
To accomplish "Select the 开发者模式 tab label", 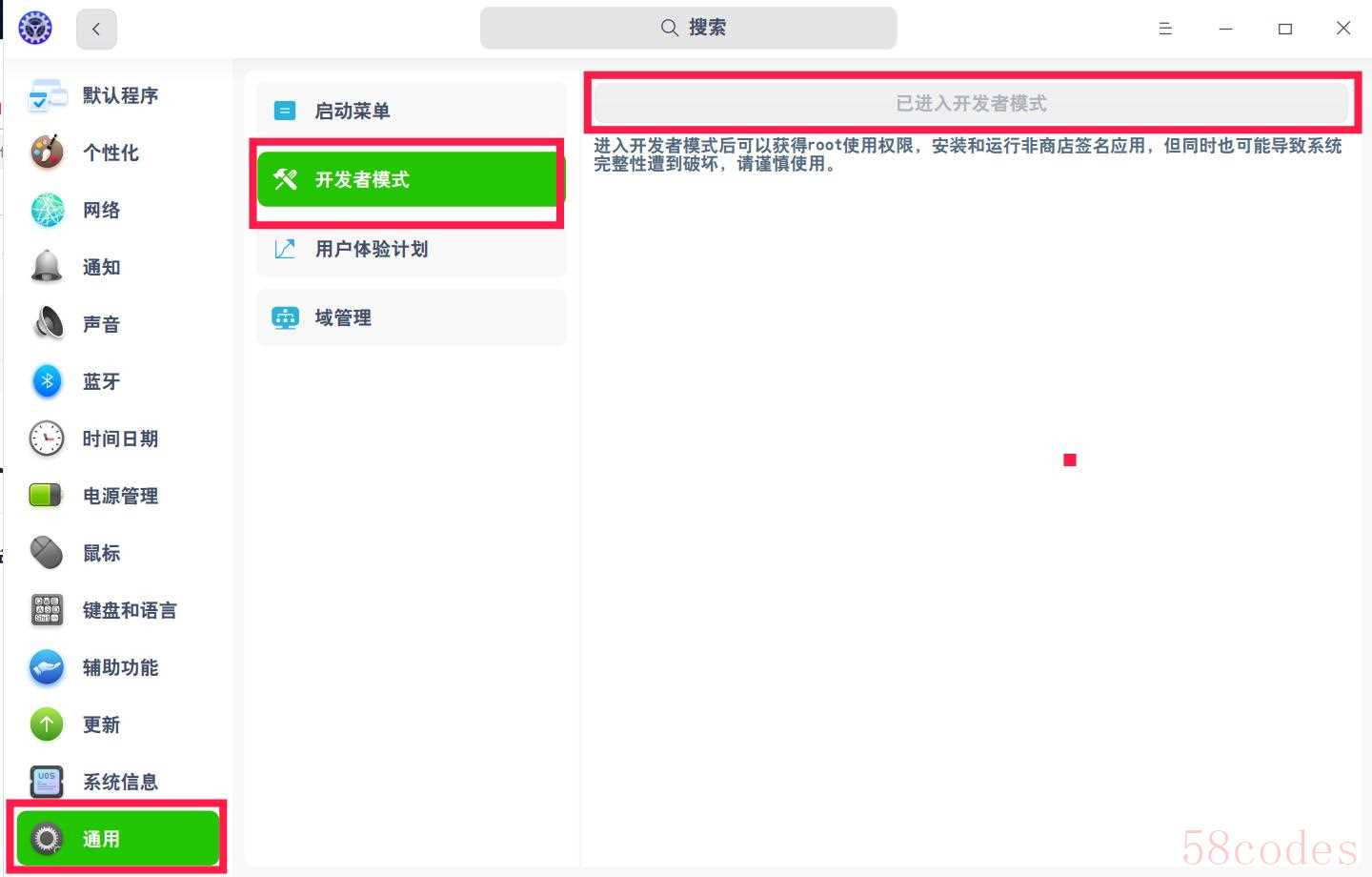I will [362, 179].
